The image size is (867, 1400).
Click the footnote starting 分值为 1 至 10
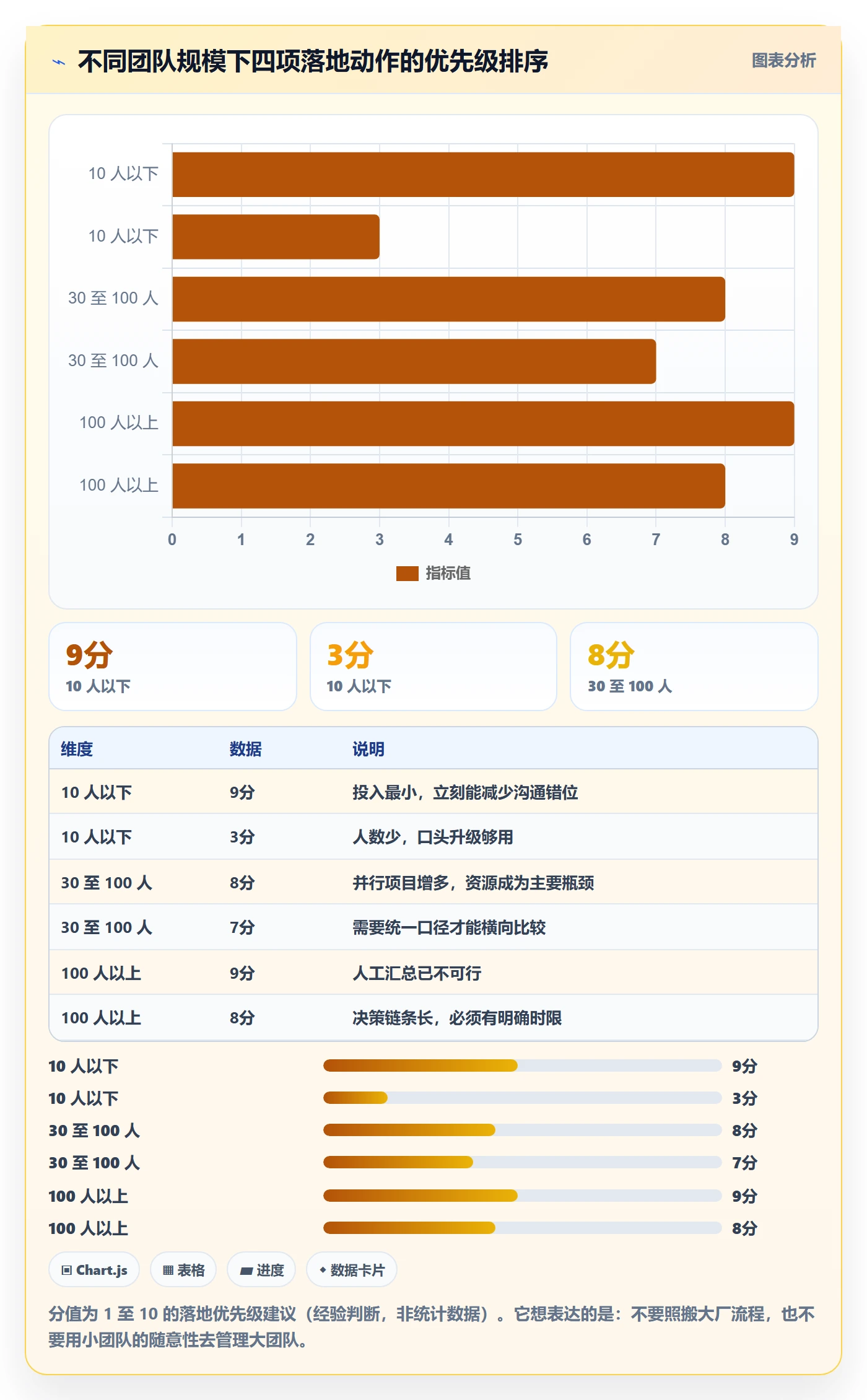(x=432, y=1326)
